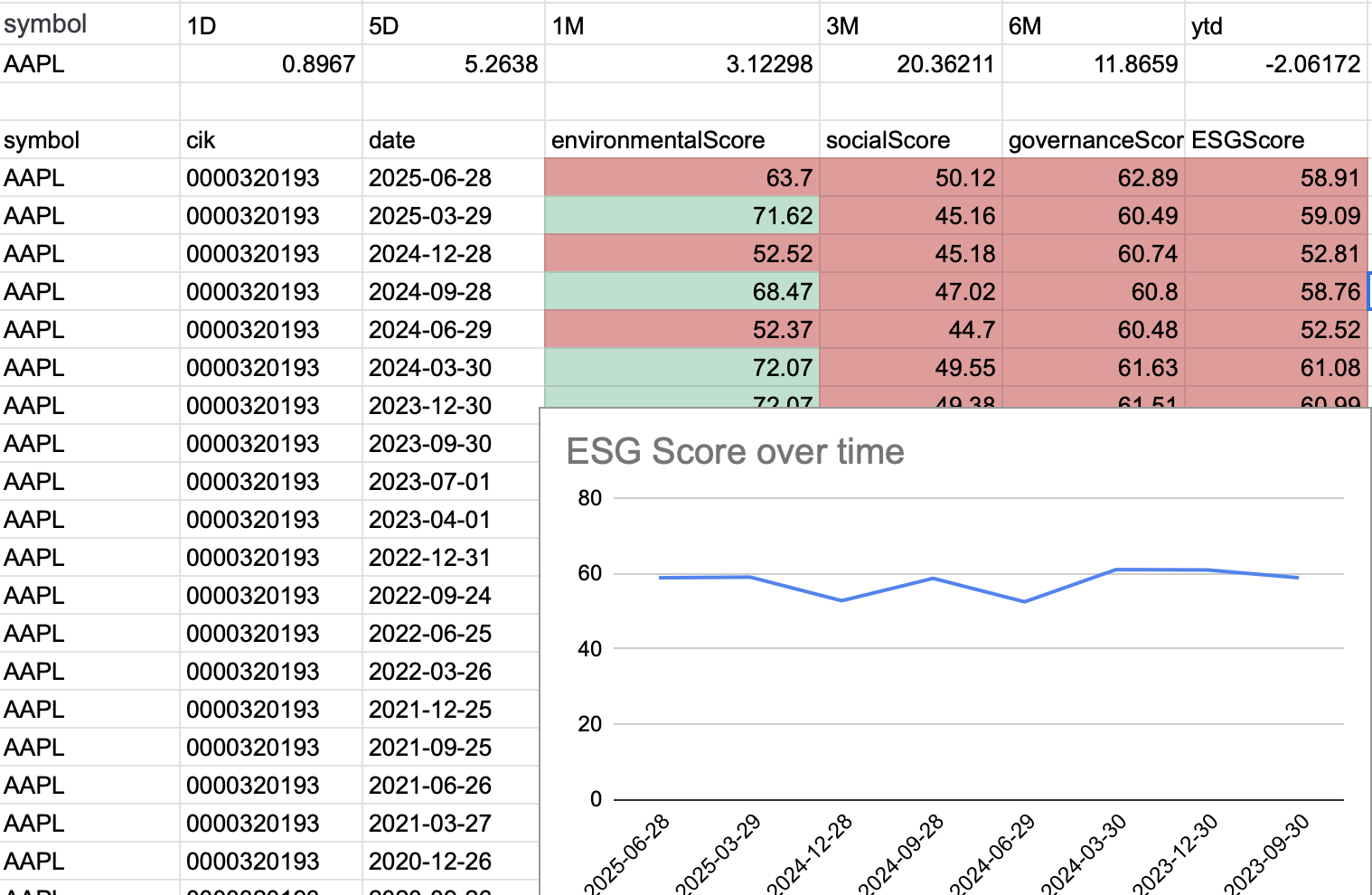Select the ytd header cell

[x=1276, y=25]
